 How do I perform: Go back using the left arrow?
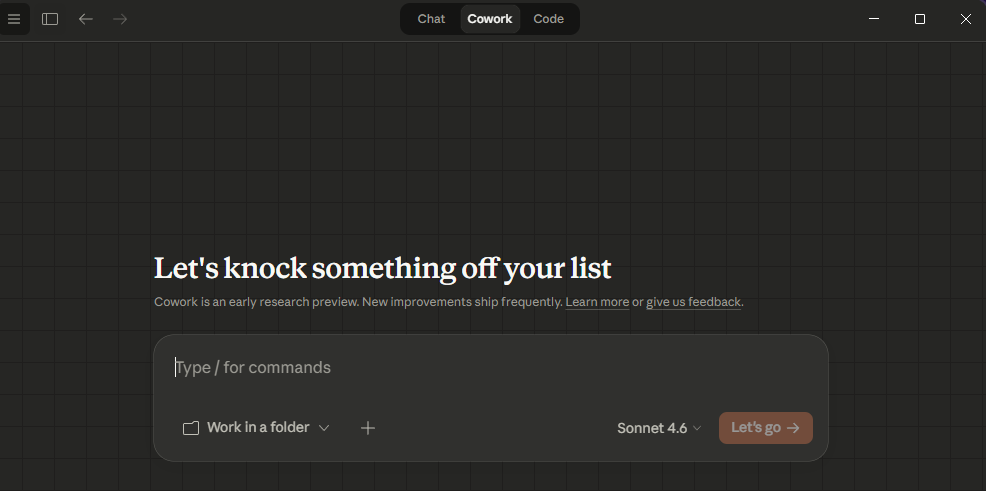click(86, 19)
